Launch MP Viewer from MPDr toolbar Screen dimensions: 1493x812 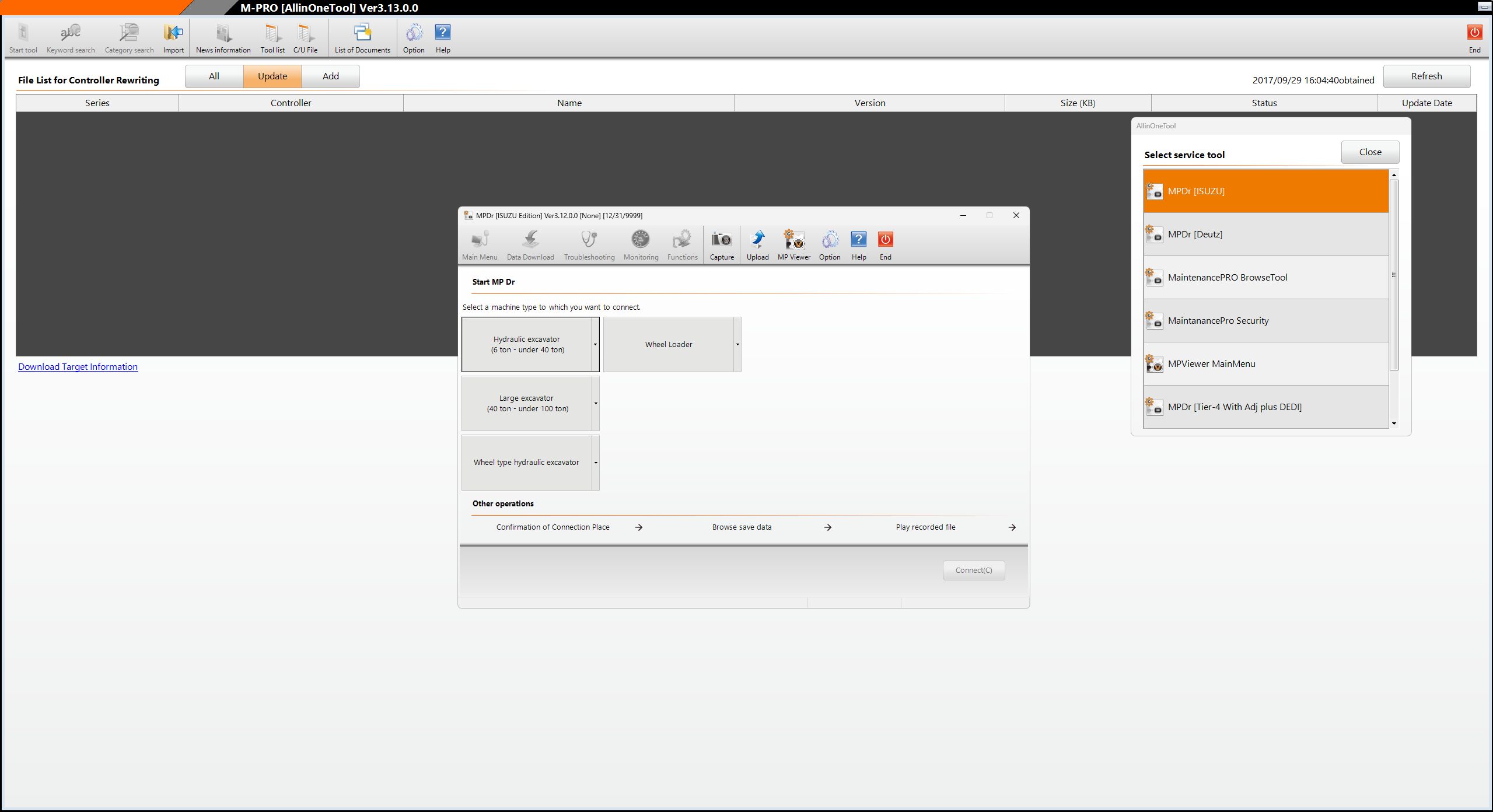793,240
